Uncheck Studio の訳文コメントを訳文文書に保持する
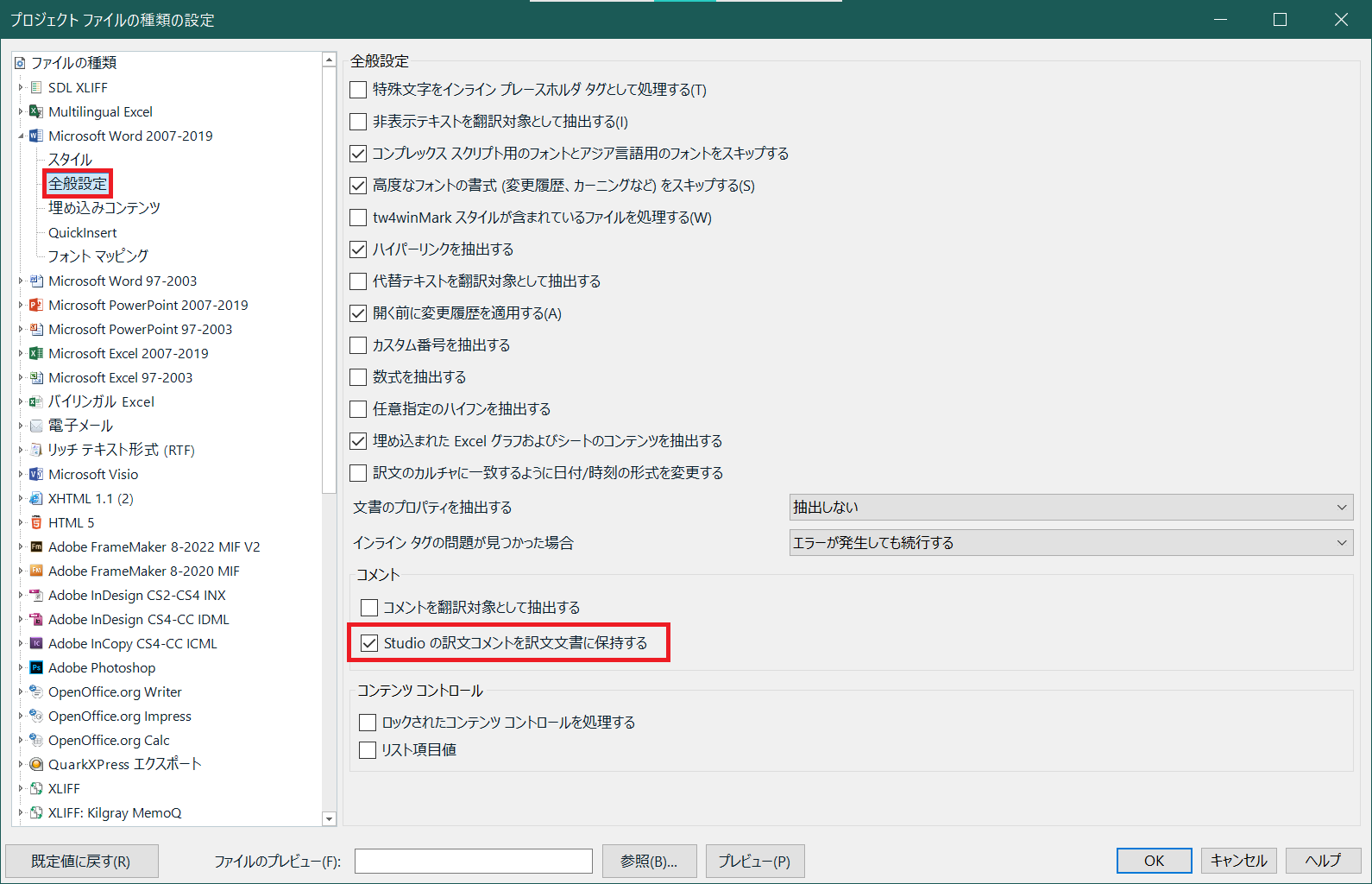 coord(369,643)
